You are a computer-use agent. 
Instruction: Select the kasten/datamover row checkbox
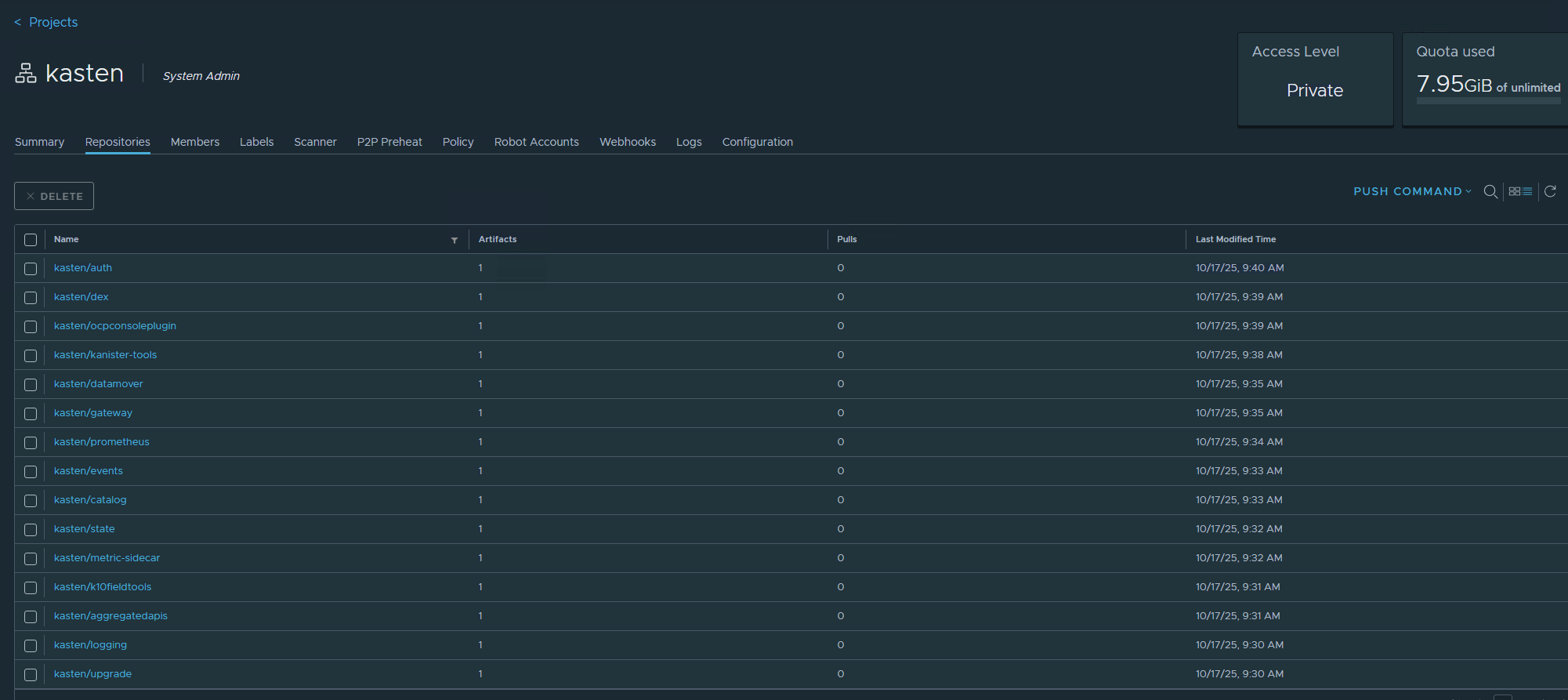point(31,385)
